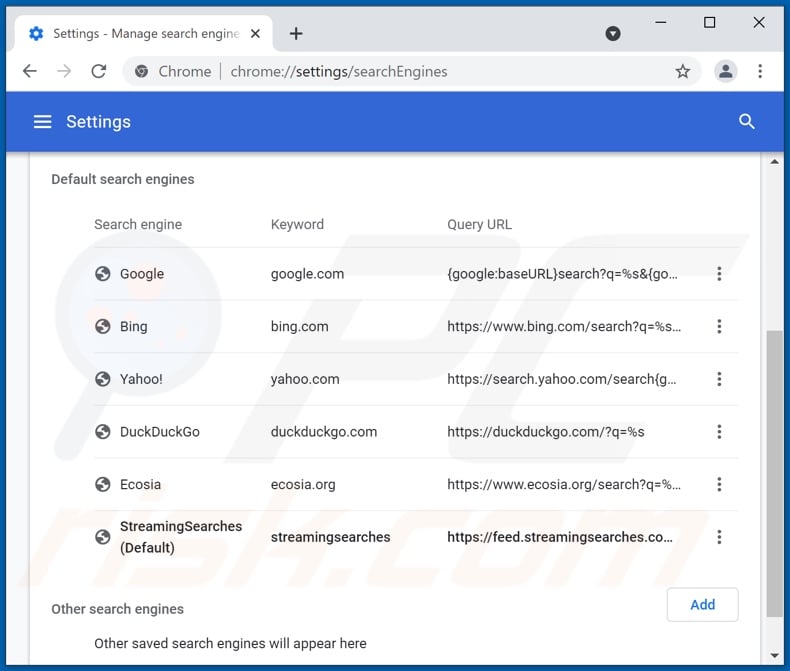Click the scrollbar up arrow
Viewport: 790px width, 671px height.
point(774,162)
